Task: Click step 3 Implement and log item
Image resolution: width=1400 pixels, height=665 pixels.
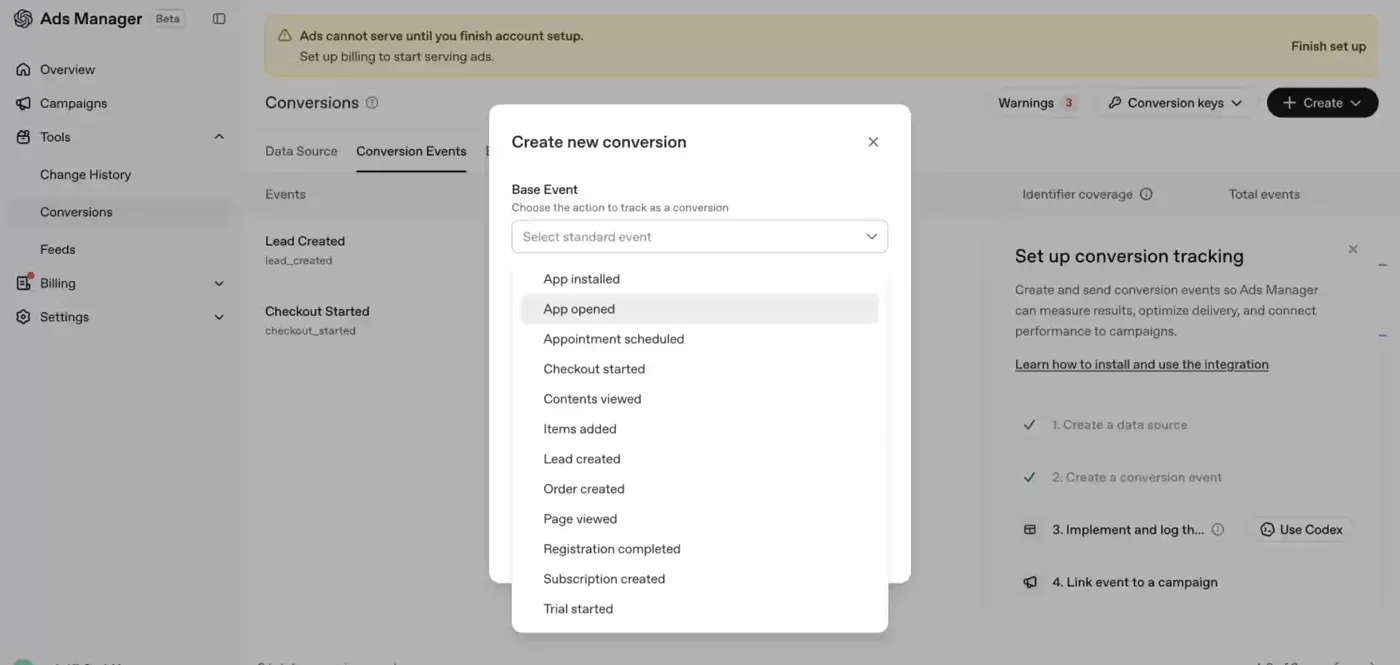Action: point(1128,530)
